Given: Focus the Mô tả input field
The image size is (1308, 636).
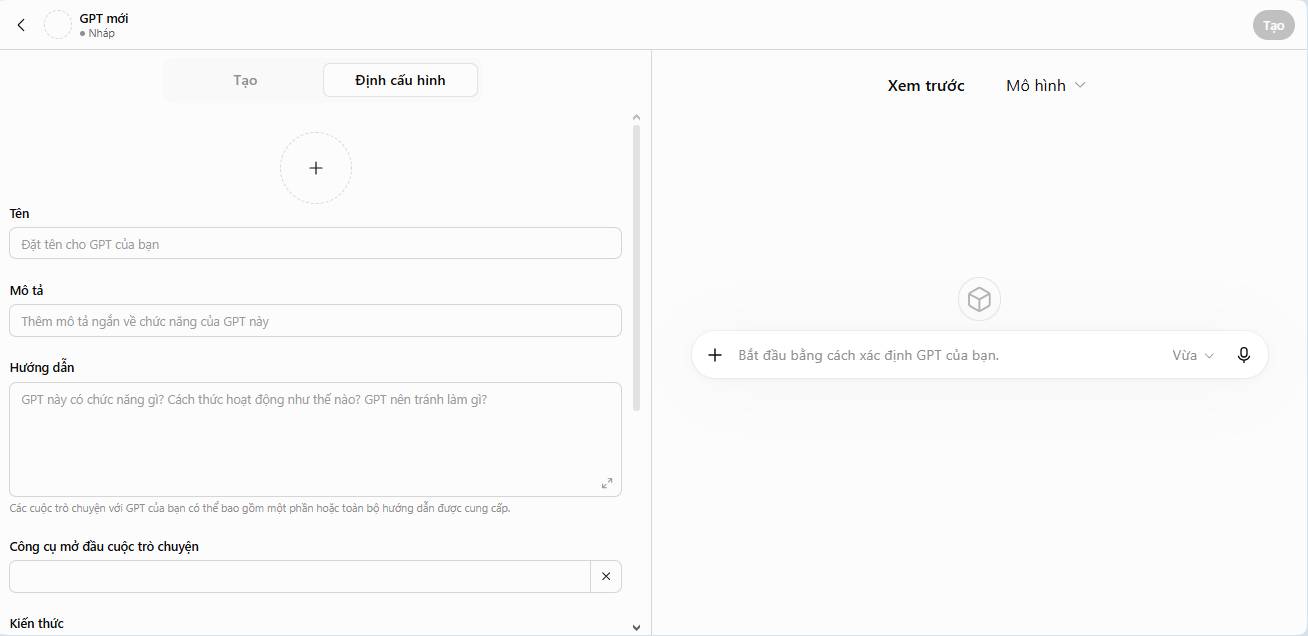Looking at the screenshot, I should pyautogui.click(x=315, y=321).
